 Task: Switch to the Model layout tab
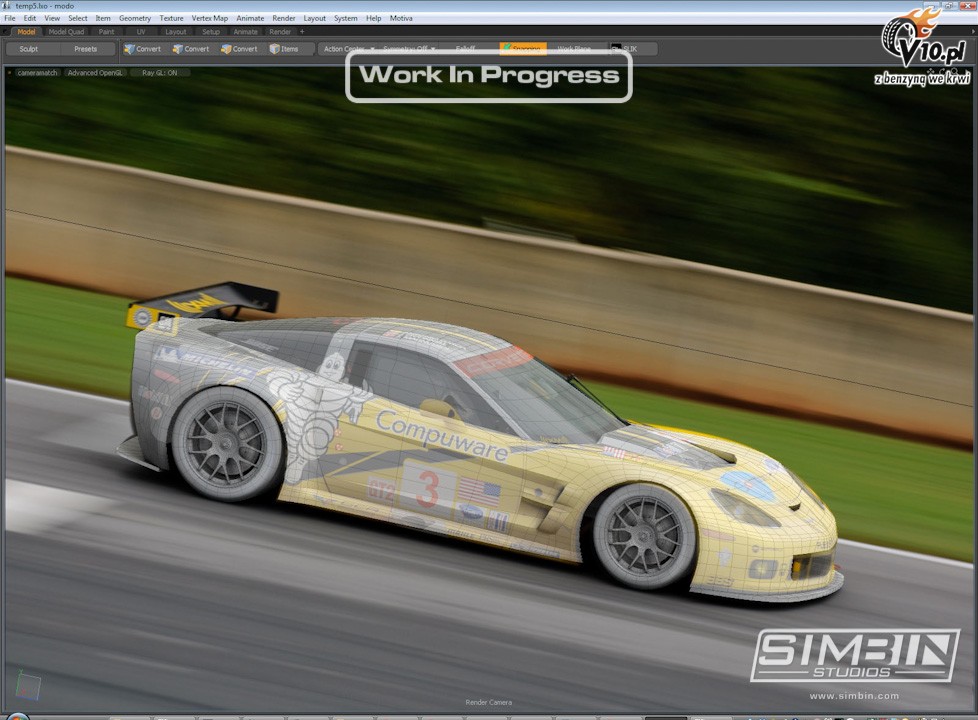click(26, 32)
